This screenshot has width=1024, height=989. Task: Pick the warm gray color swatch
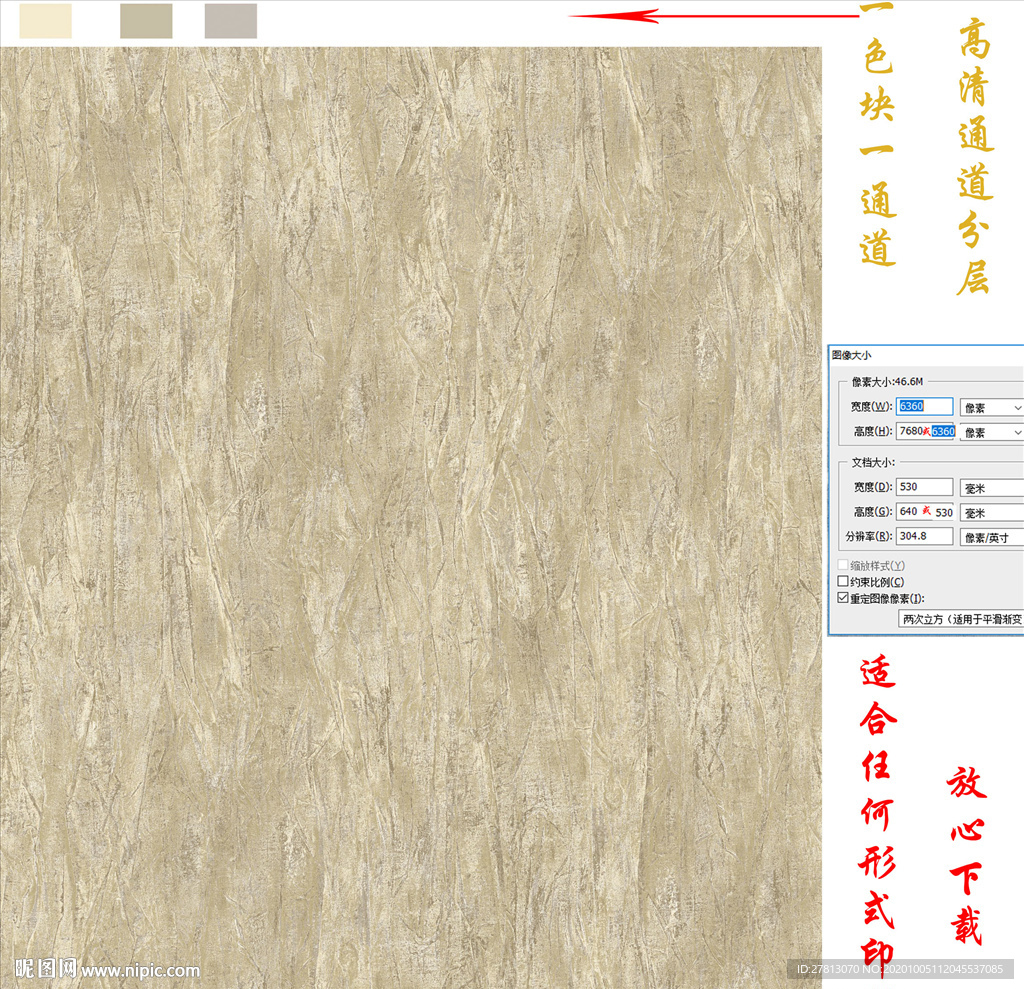click(231, 21)
